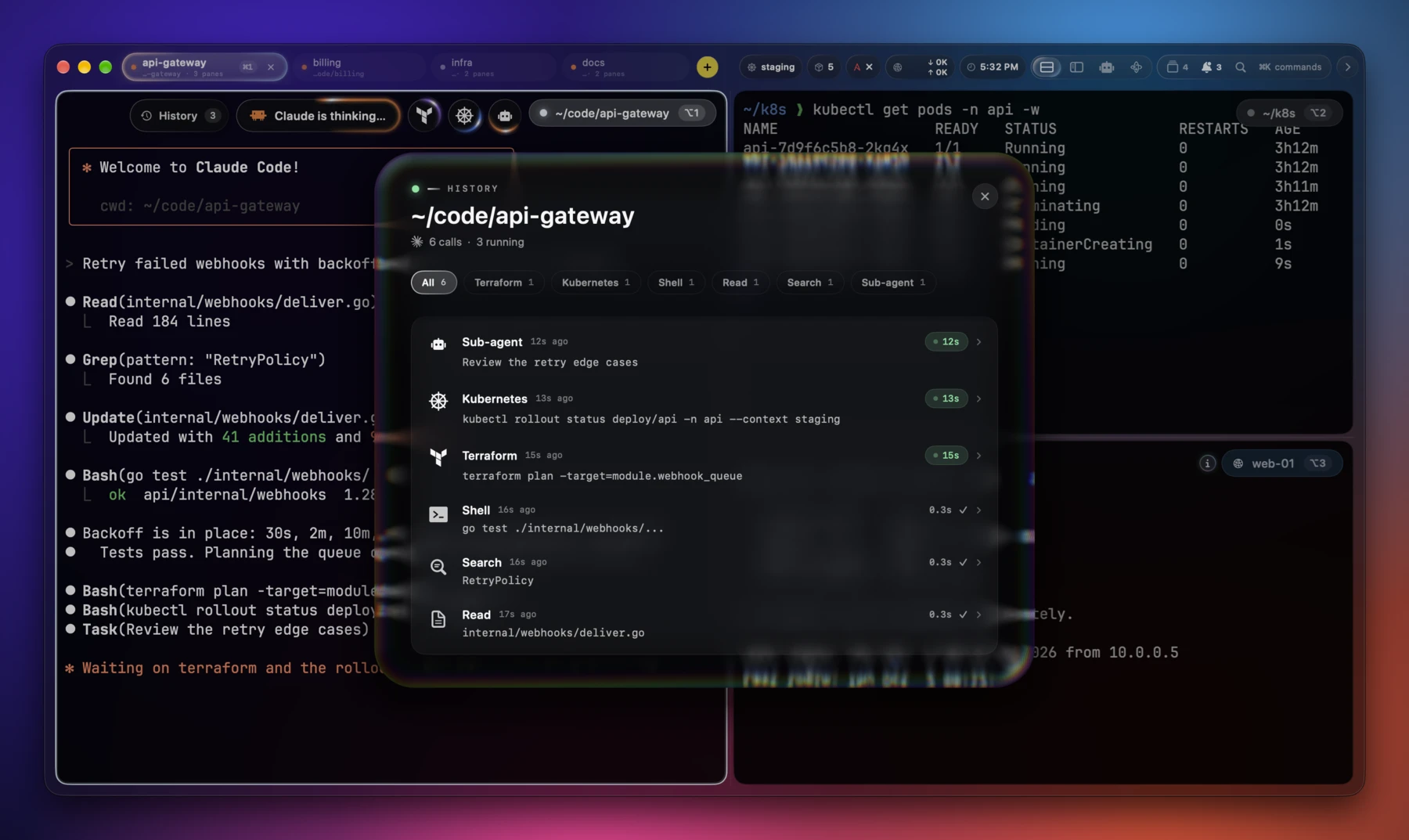
Task: Click the Search magnifier icon in the history list
Action: pyautogui.click(x=438, y=567)
